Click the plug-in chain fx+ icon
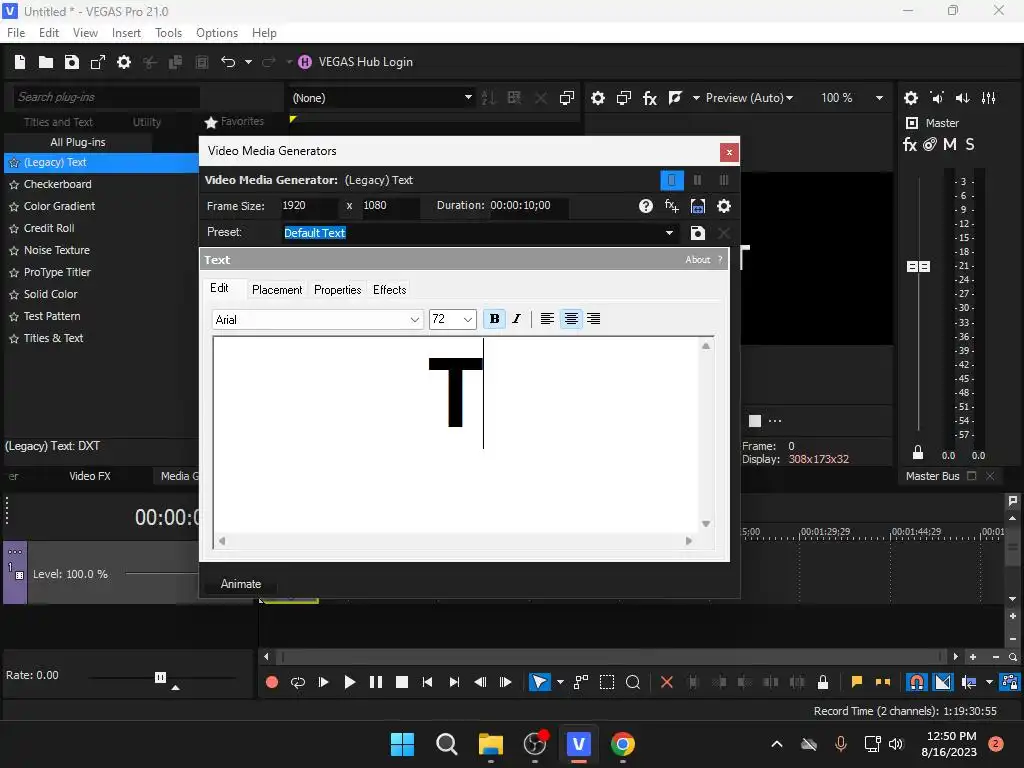 point(671,206)
